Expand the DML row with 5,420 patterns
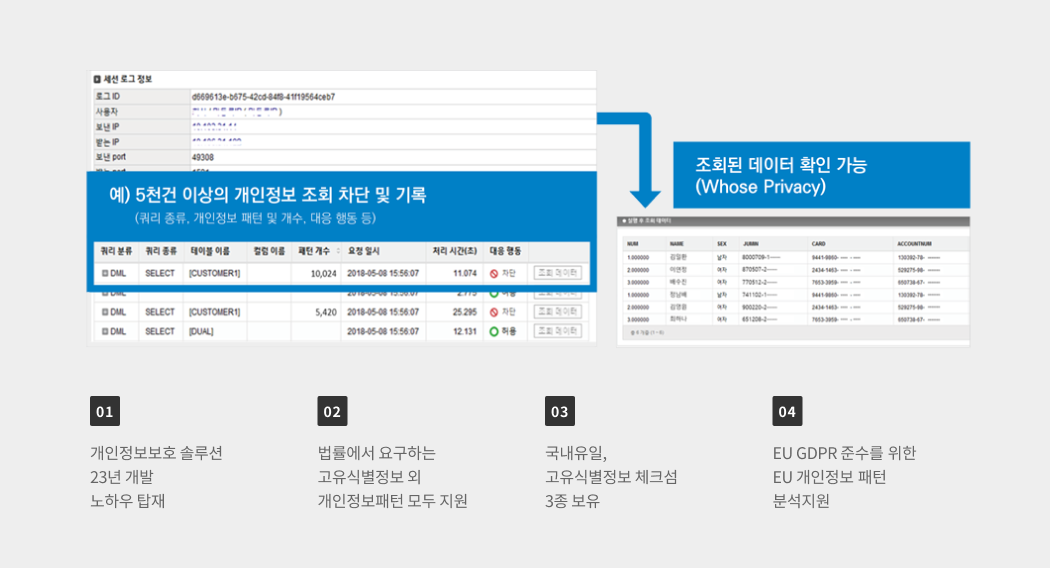Screen dimensions: 1050x568 coord(105,312)
